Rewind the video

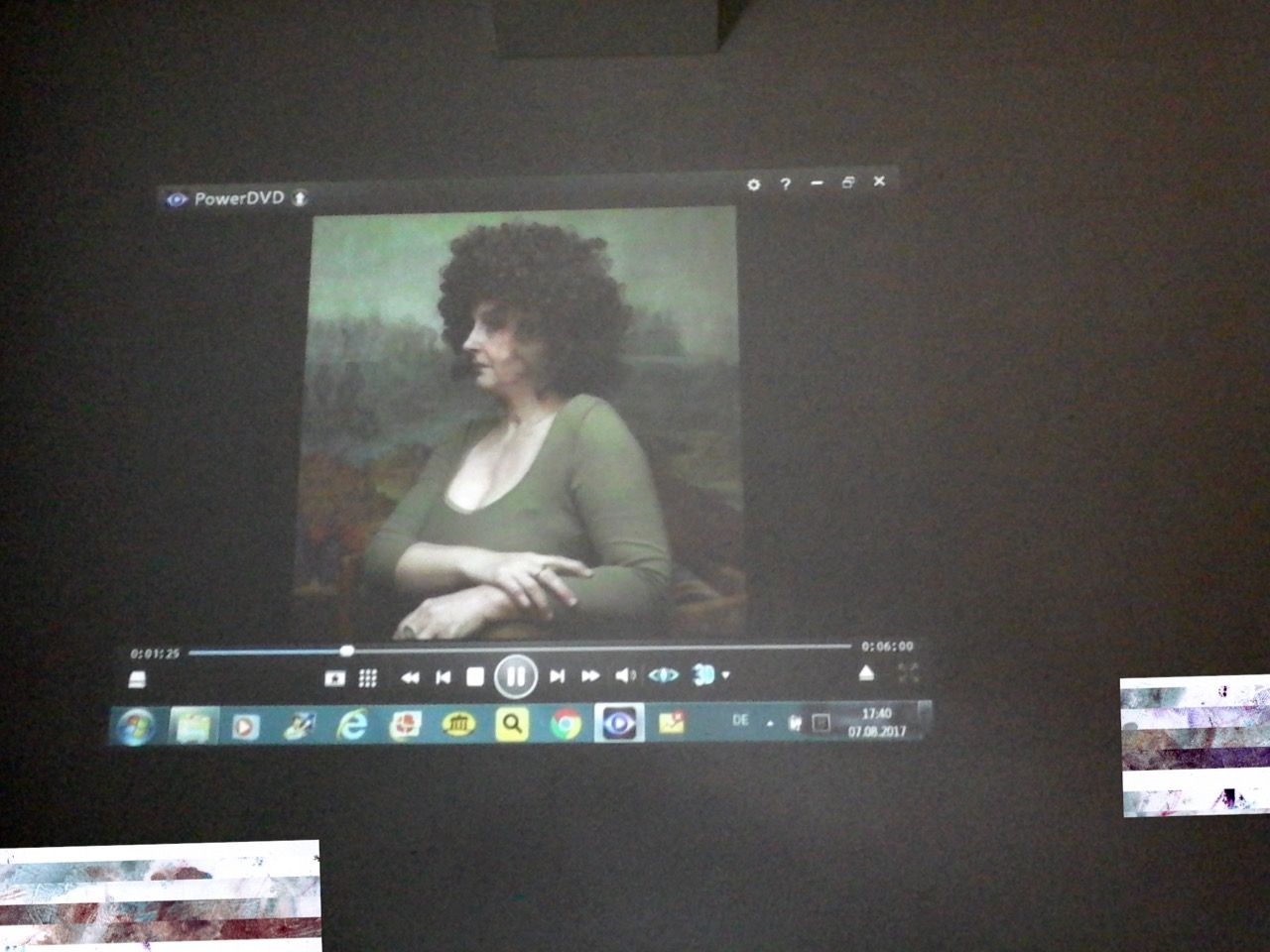tap(409, 677)
